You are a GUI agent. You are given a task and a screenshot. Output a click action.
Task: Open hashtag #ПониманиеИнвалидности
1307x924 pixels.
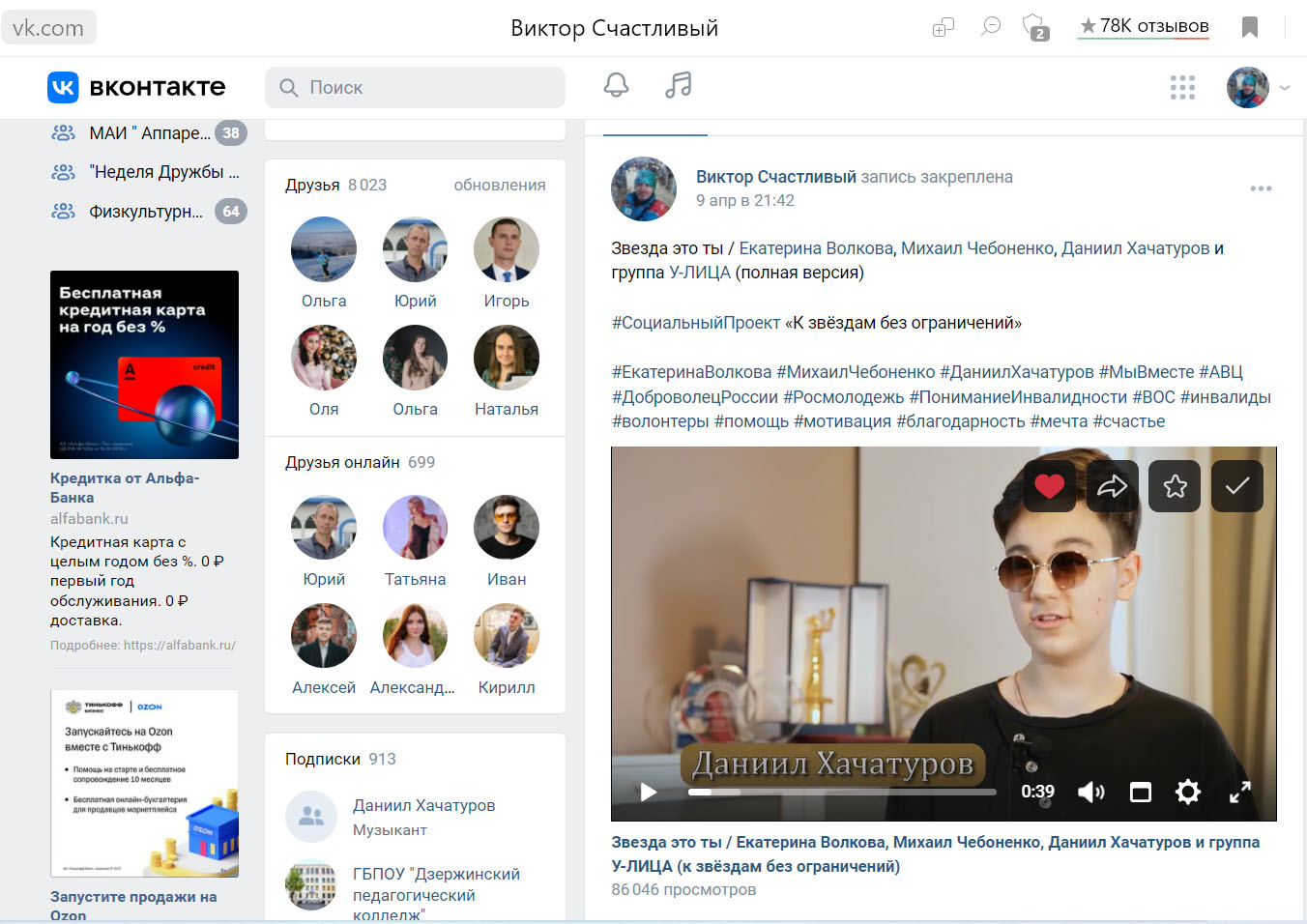[1018, 397]
